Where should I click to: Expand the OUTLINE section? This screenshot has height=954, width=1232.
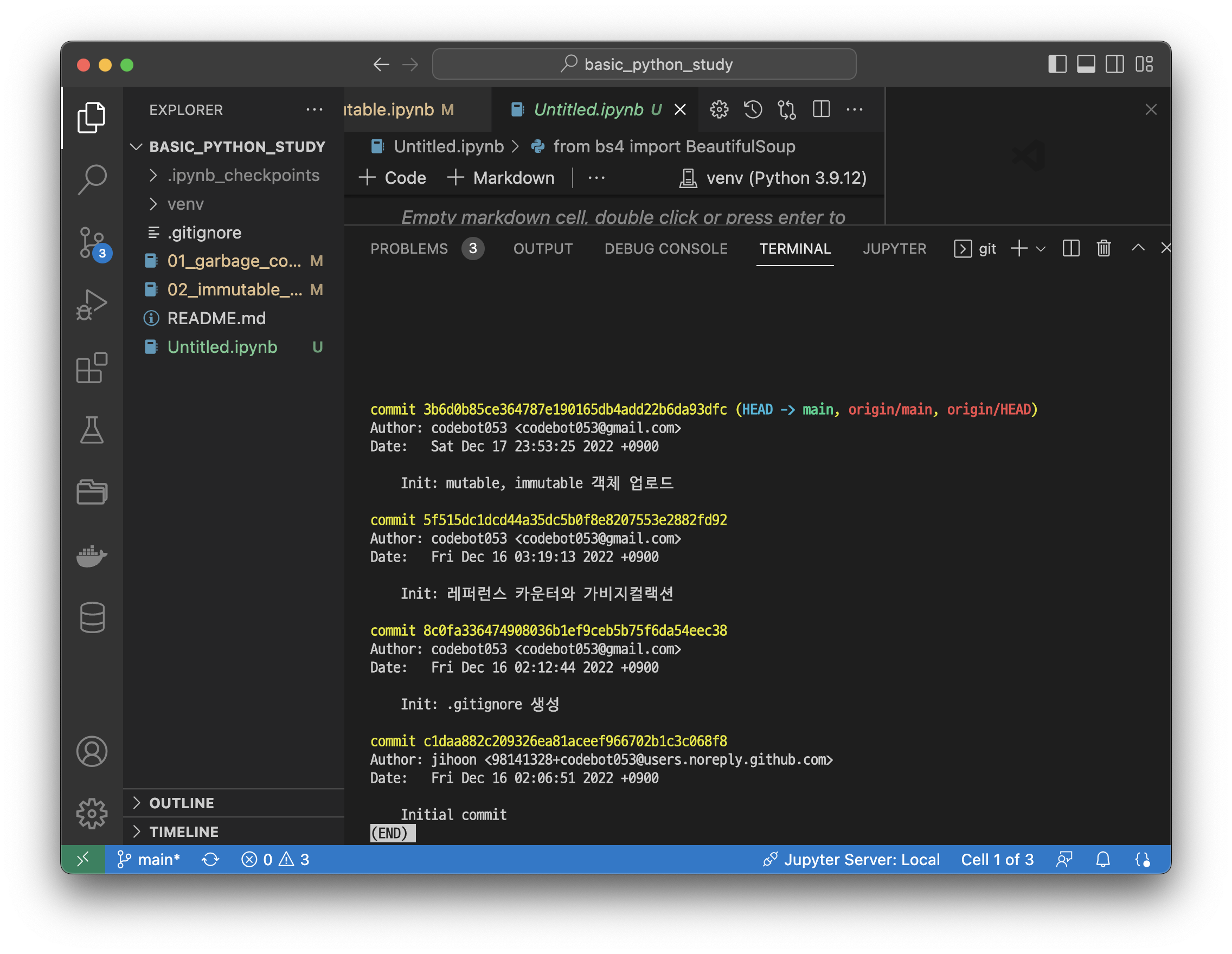point(182,803)
